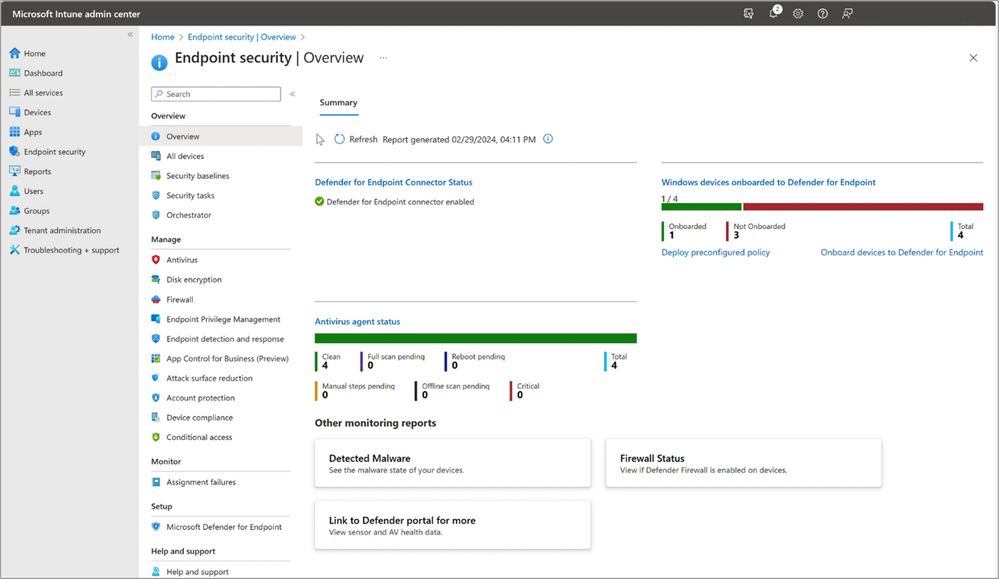Viewport: 999px width, 579px height.
Task: Click the green Antivirus agent status bar
Action: (x=475, y=338)
